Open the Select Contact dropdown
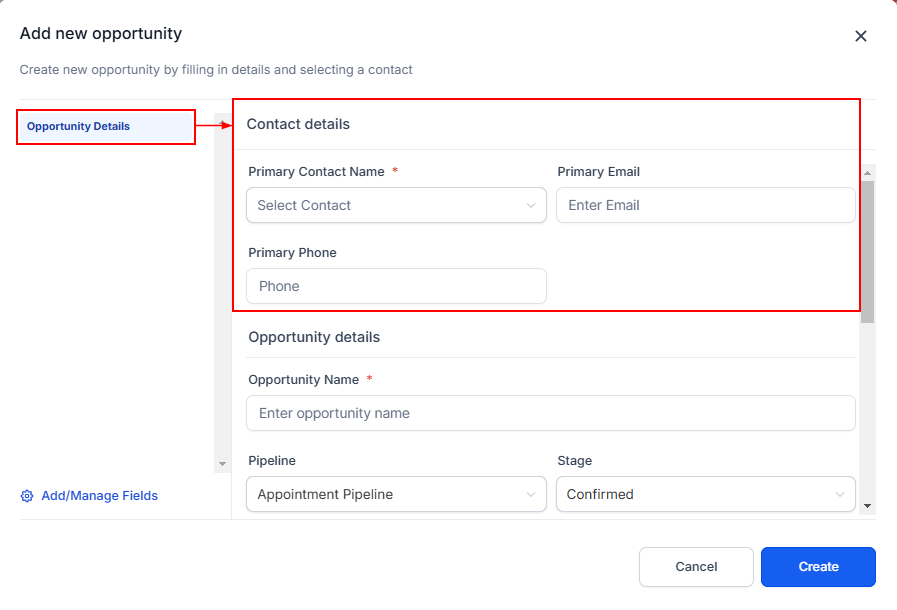Viewport: 897px width, 610px height. pos(396,205)
